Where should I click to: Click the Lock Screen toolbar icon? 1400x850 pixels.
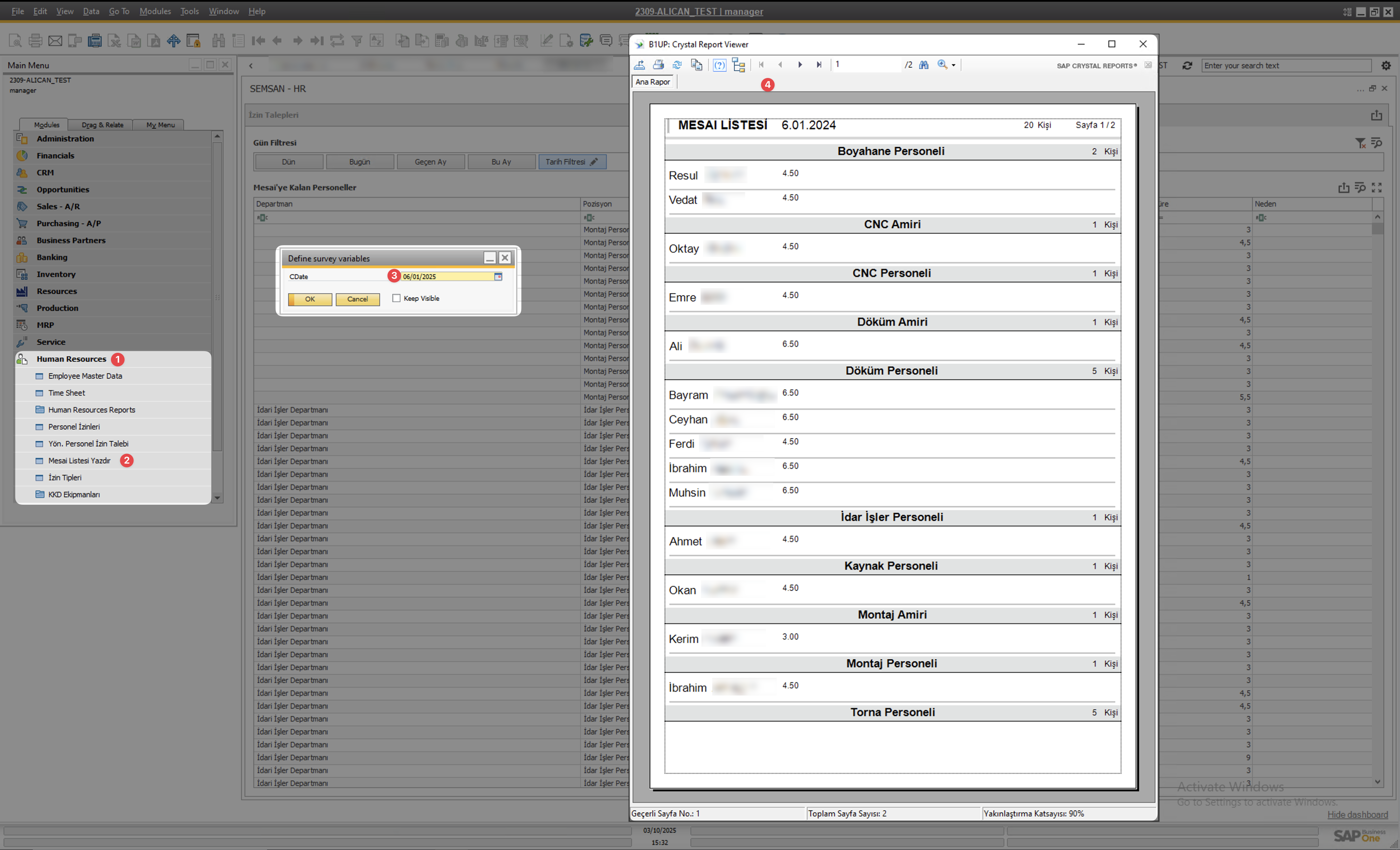[193, 40]
